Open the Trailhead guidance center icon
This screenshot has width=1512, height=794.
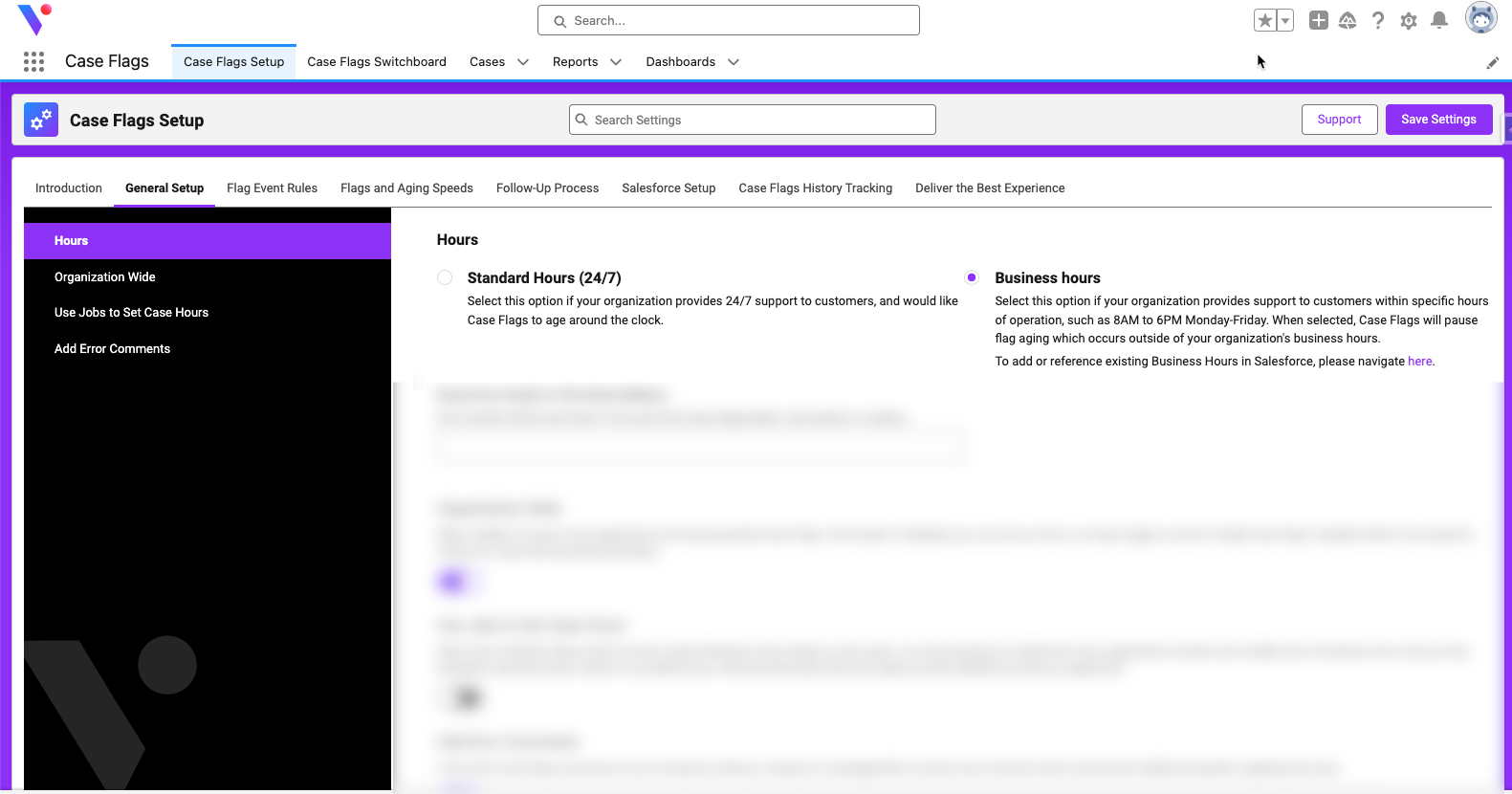[1348, 20]
